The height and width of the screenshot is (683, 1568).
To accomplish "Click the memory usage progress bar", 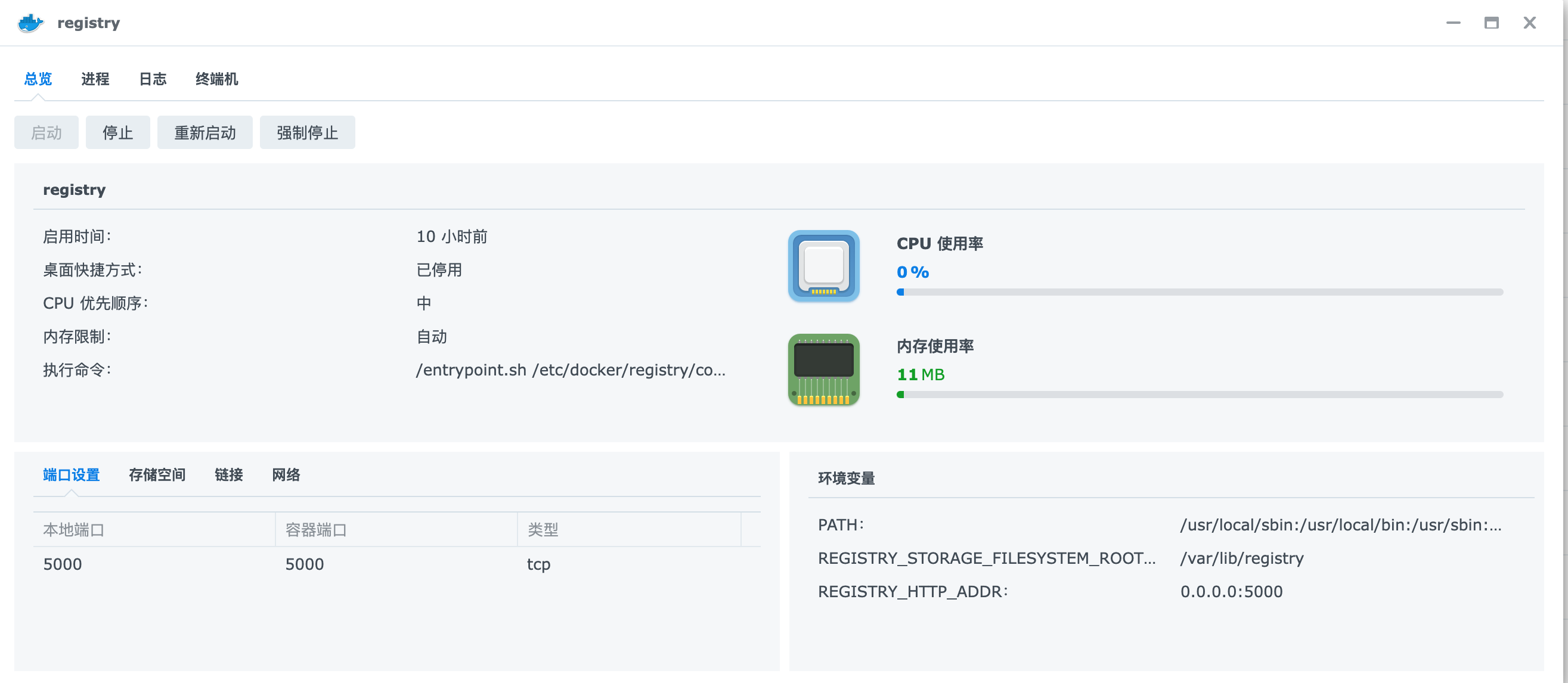I will click(1200, 395).
